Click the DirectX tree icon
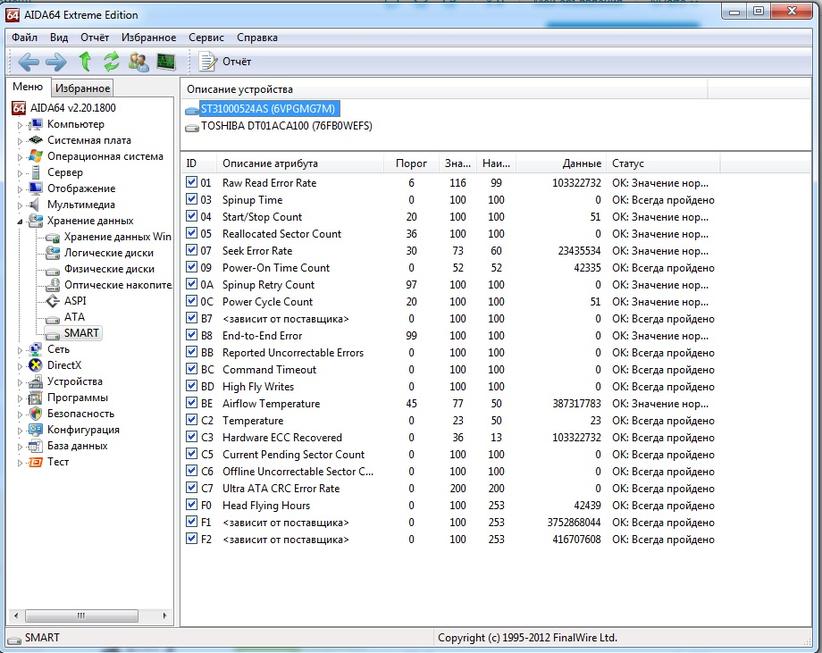 tap(36, 365)
